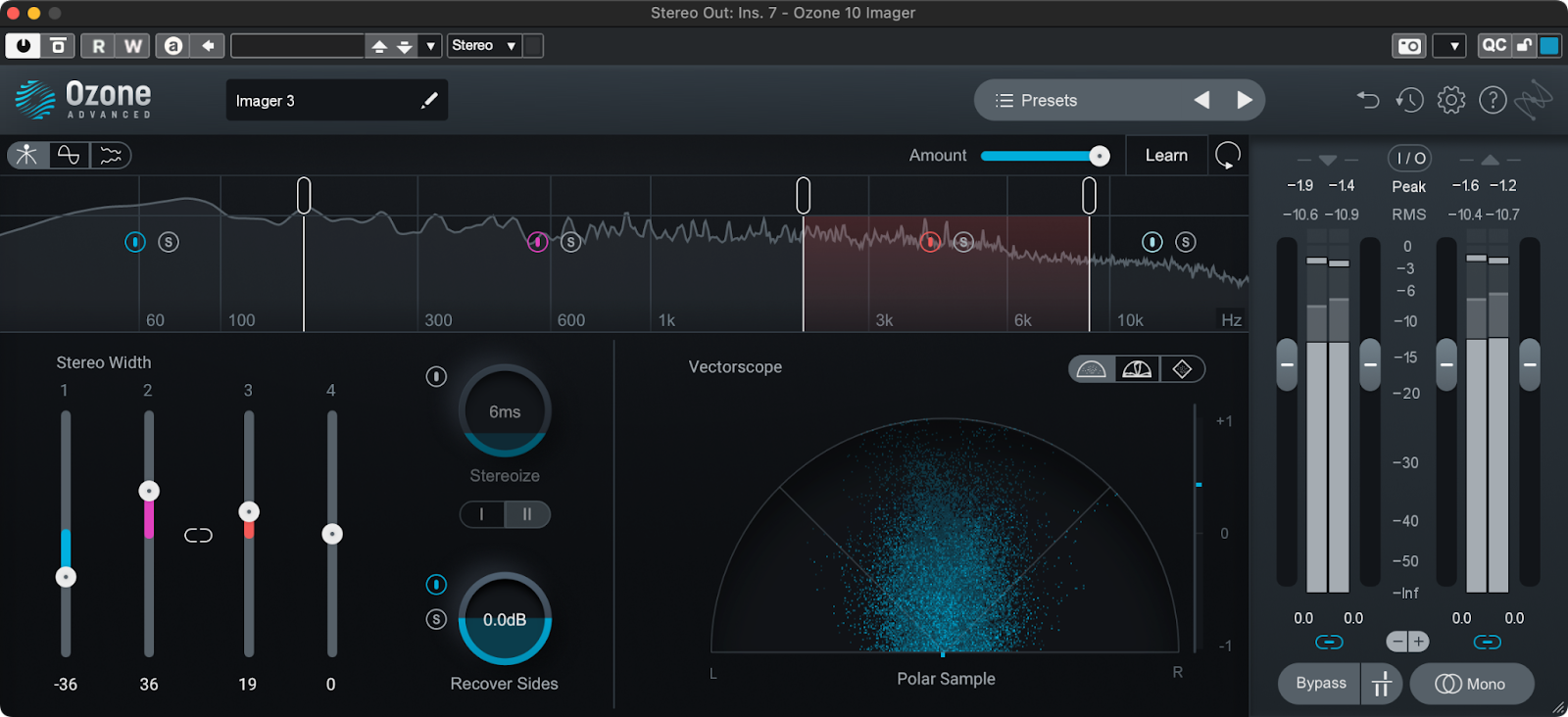
Task: Go to next preset arrow
Action: coord(1245,100)
